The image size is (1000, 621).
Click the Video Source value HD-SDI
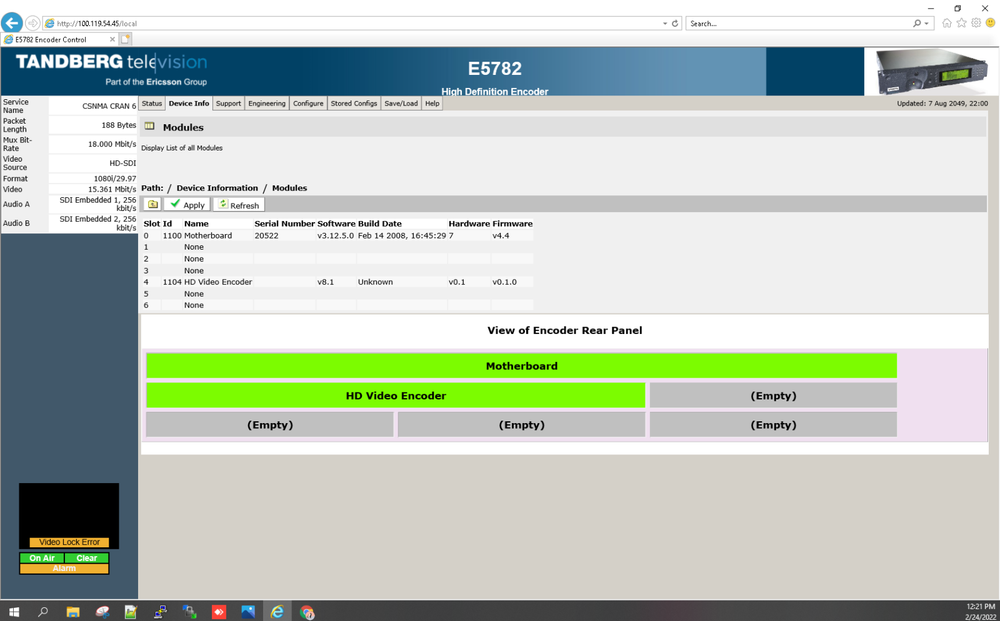(x=122, y=163)
